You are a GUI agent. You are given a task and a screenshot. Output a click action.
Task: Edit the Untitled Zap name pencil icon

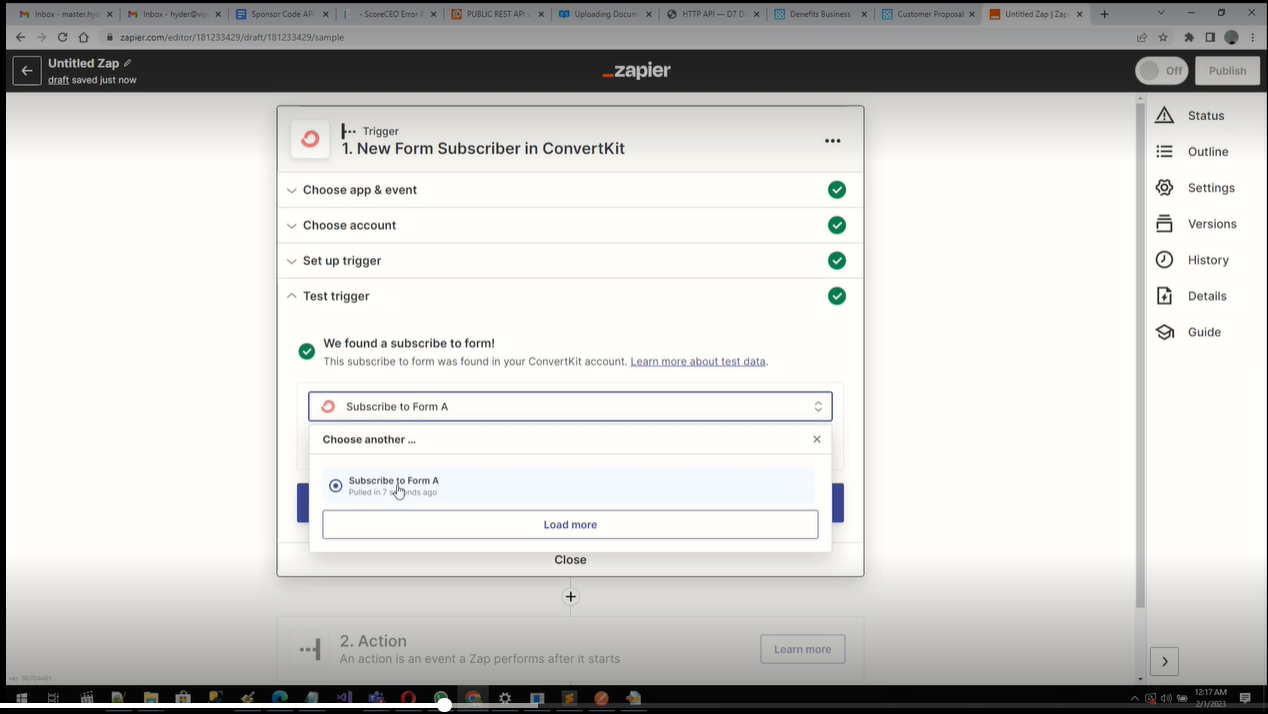[128, 63]
